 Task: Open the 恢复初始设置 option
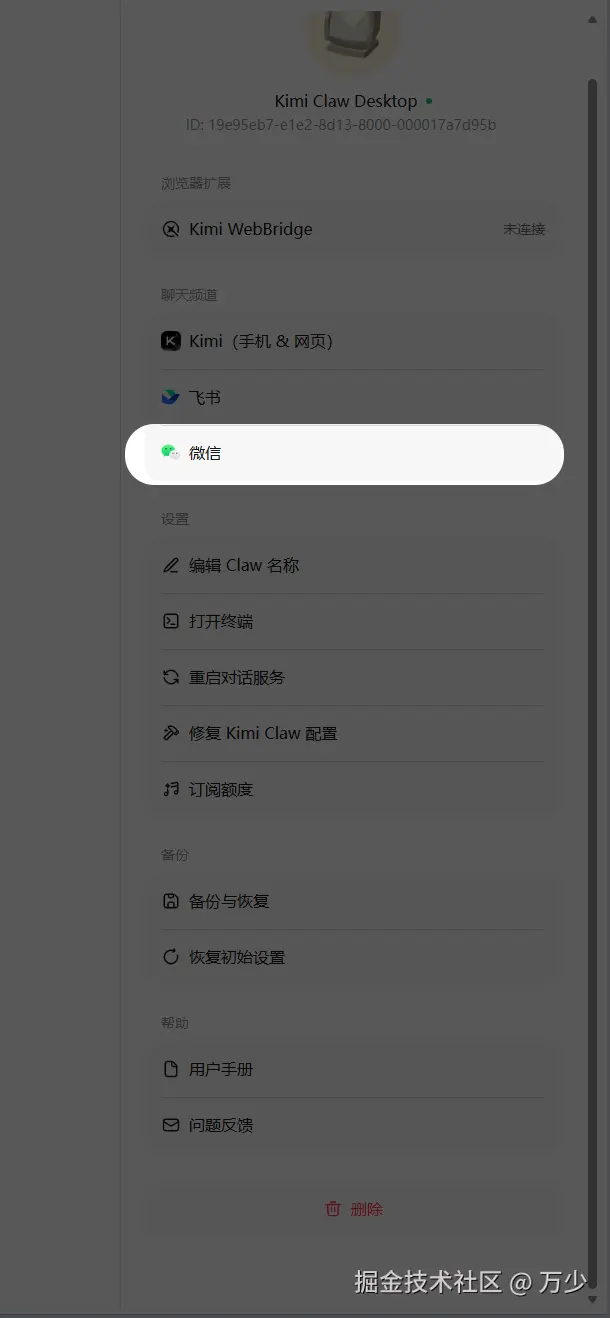click(x=353, y=957)
